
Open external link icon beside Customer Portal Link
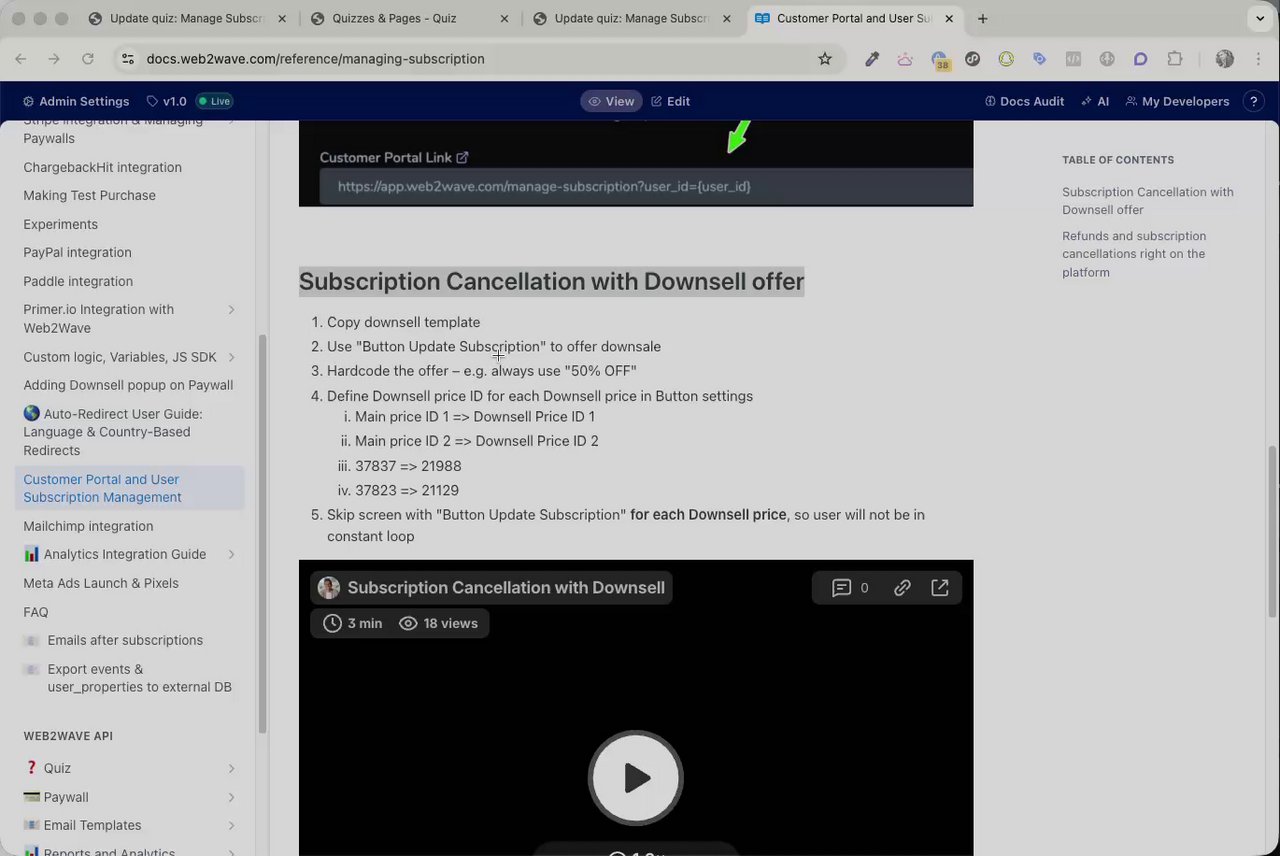[462, 157]
